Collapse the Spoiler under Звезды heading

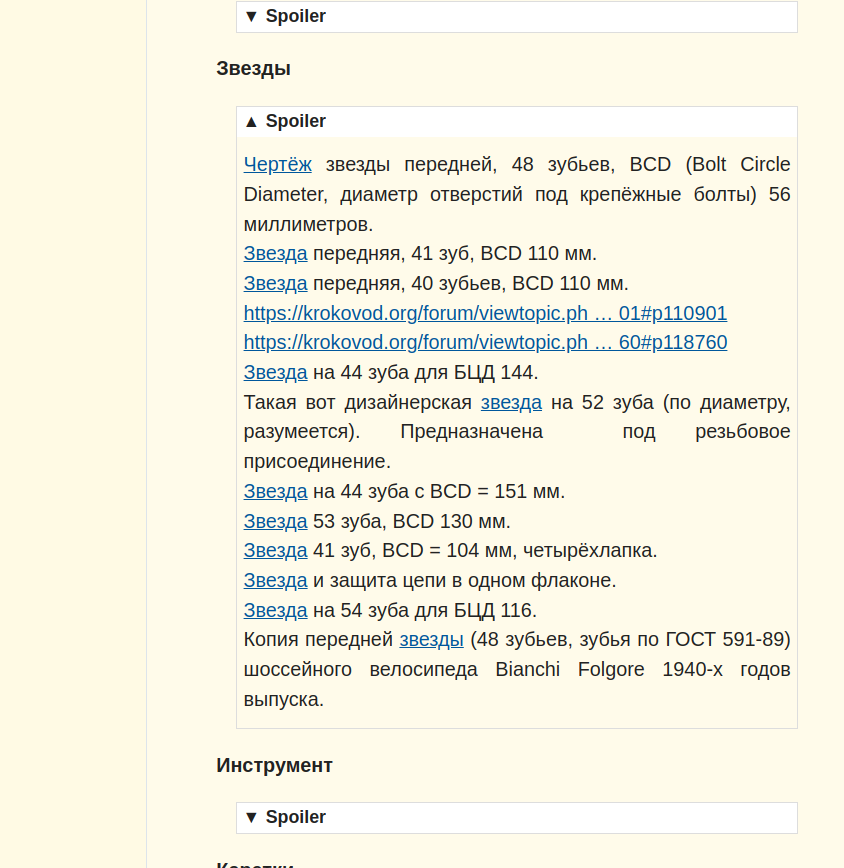coord(286,121)
